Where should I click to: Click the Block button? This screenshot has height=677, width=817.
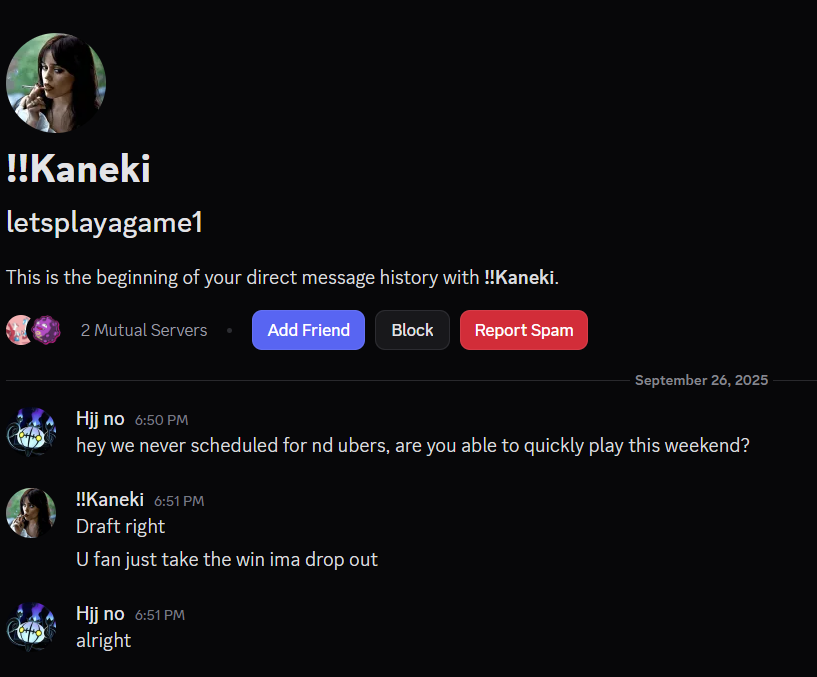412,330
